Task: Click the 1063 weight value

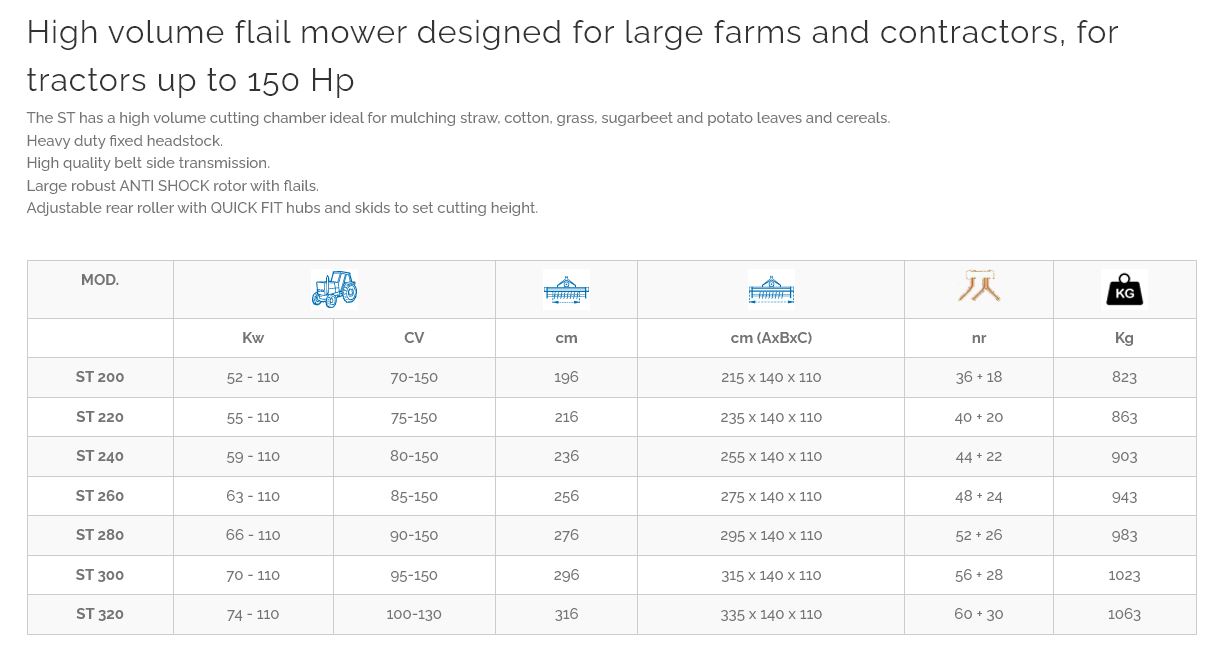Action: [1124, 614]
